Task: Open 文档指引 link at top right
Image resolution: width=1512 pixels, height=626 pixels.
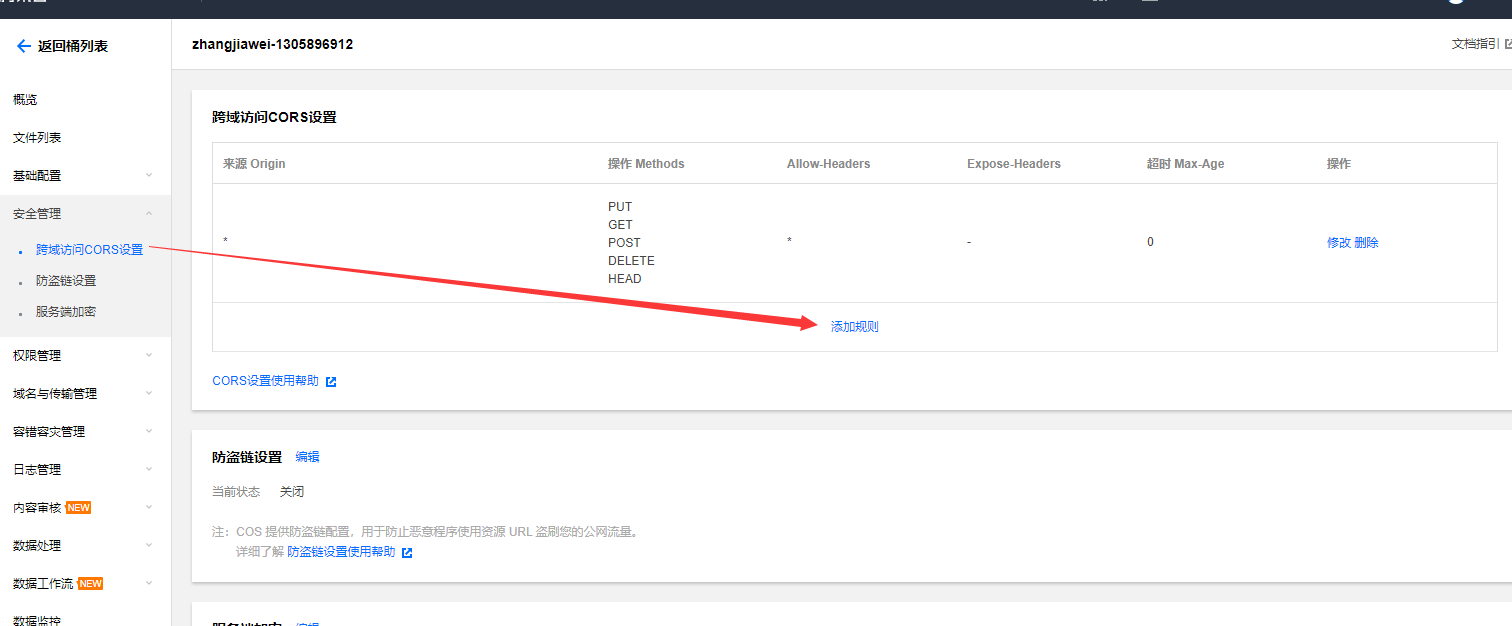Action: pyautogui.click(x=1475, y=44)
